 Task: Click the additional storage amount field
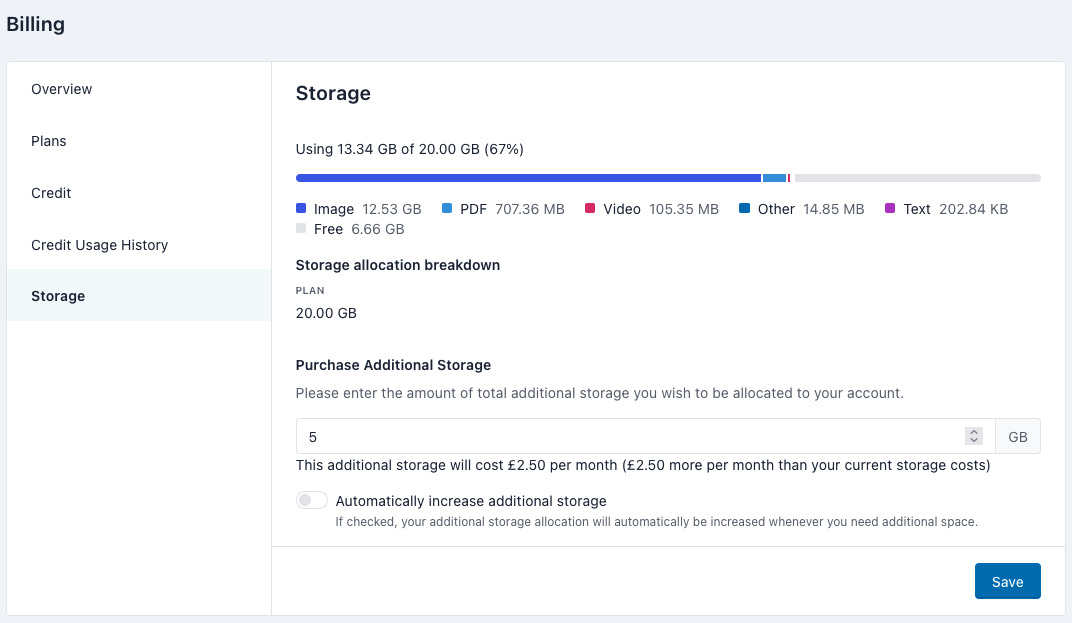pos(645,436)
